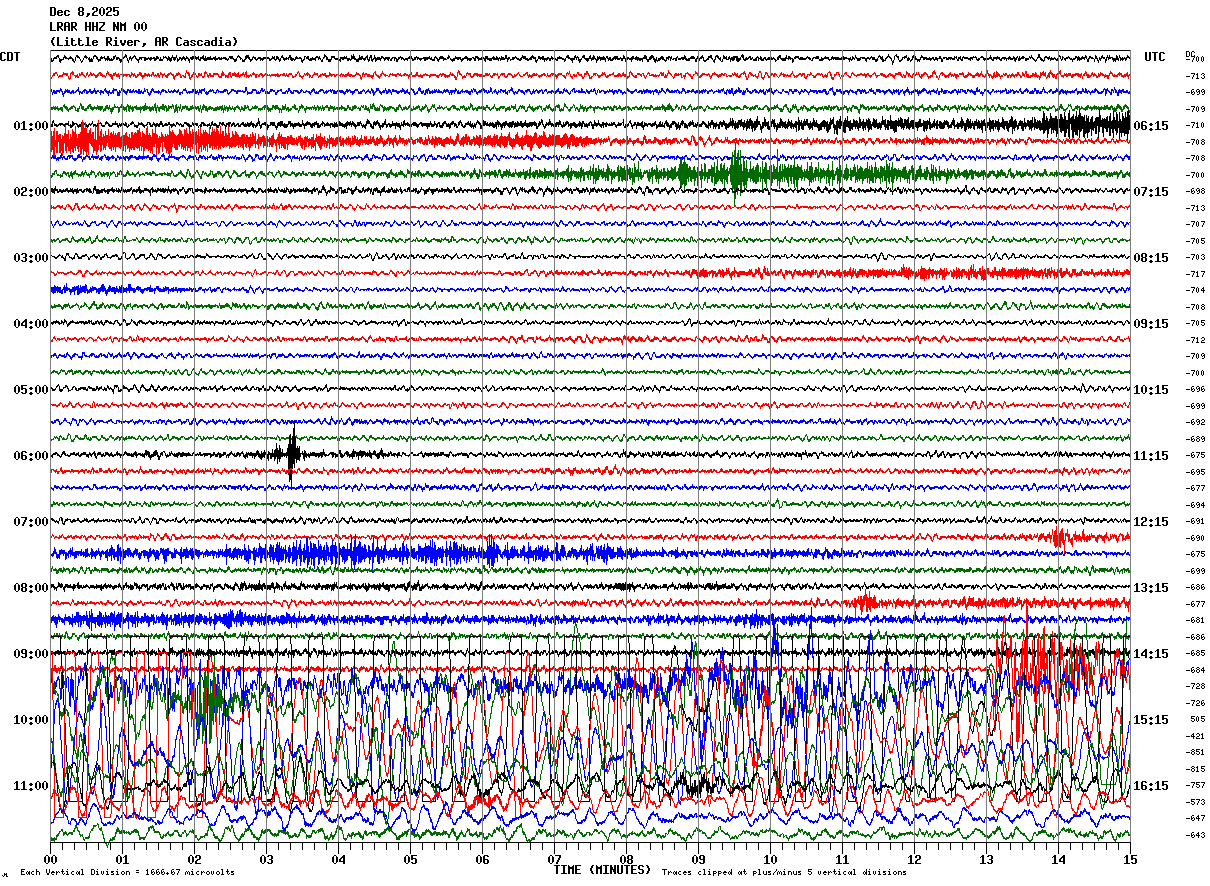Screen dimensions: 1210x886
Task: Click the DC offset value -710
Action: (1195, 125)
